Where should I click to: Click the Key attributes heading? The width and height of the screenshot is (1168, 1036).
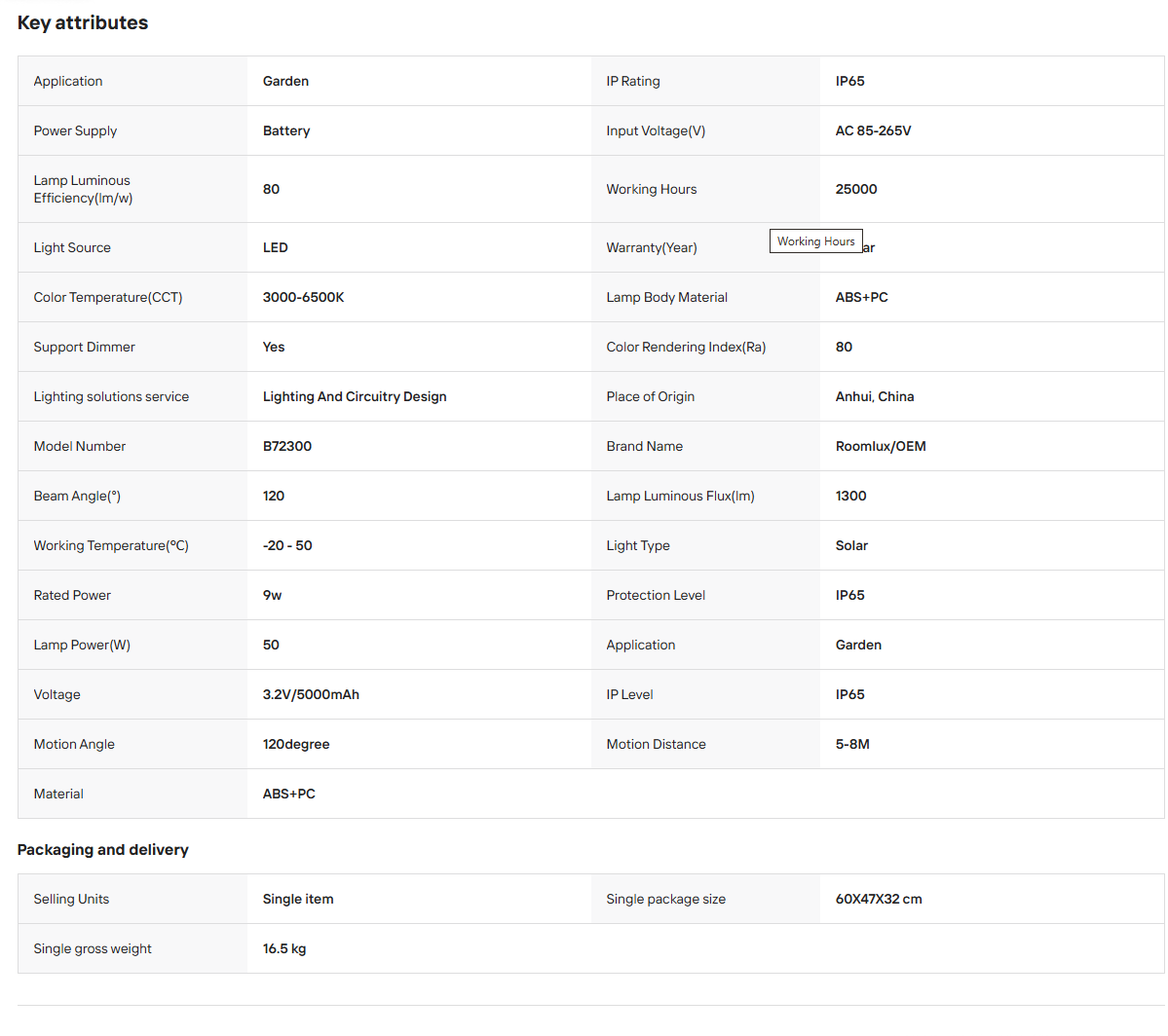click(83, 23)
